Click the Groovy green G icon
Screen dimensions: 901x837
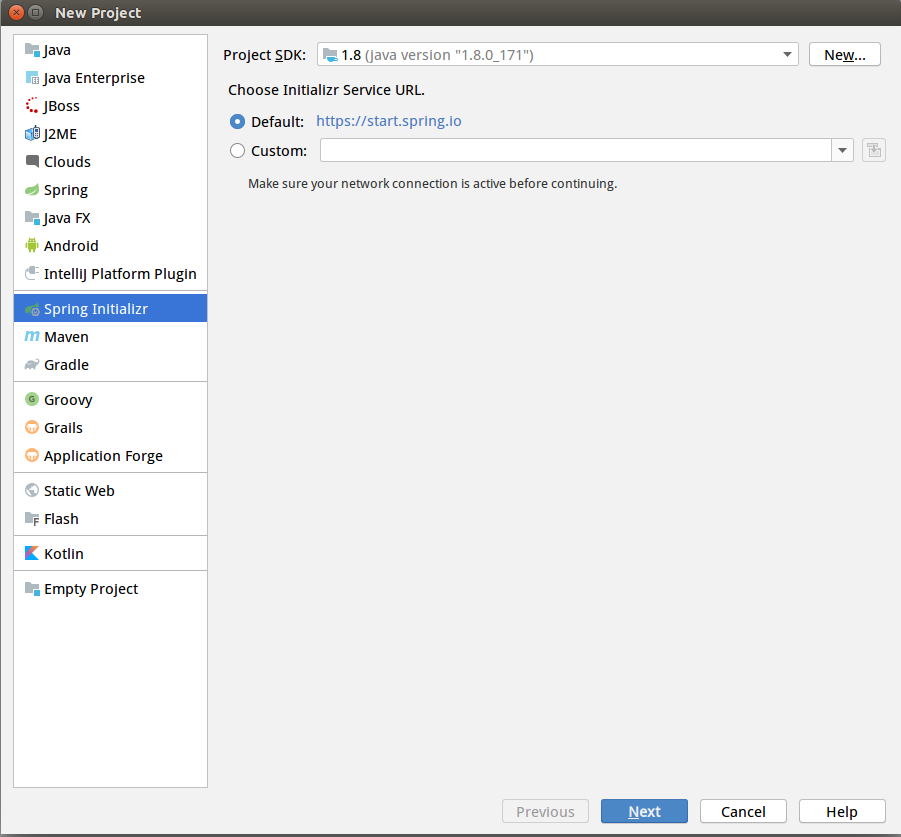pyautogui.click(x=32, y=399)
